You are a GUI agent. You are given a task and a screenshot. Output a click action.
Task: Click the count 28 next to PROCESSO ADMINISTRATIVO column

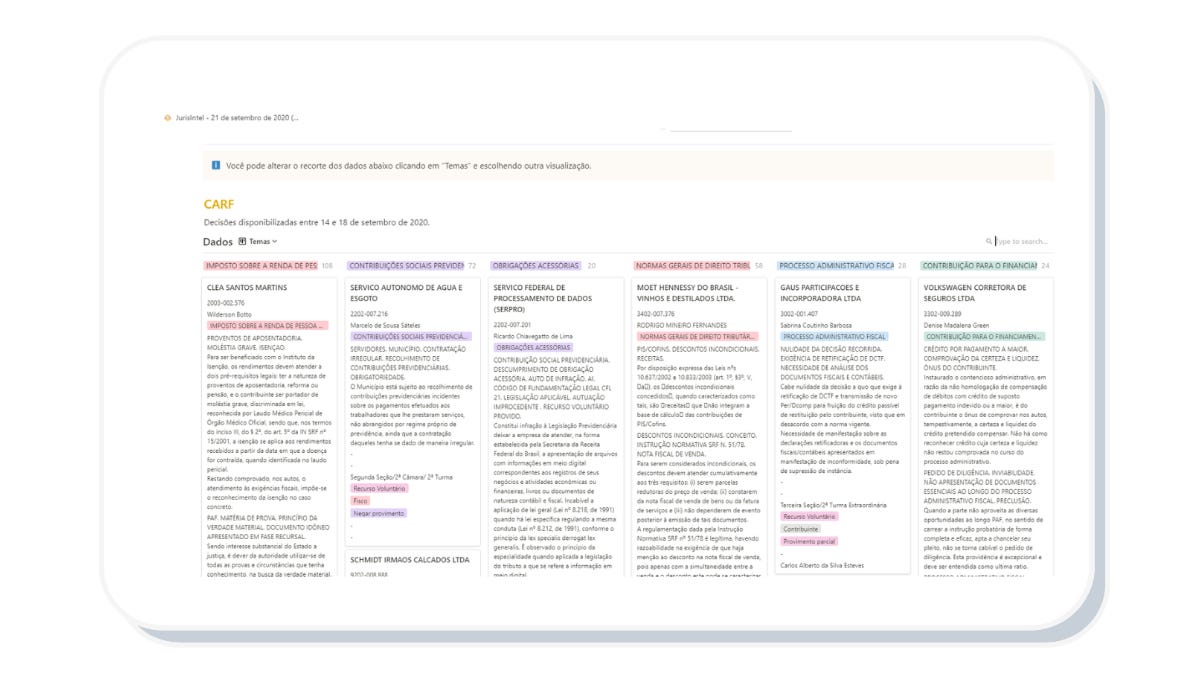click(x=902, y=266)
